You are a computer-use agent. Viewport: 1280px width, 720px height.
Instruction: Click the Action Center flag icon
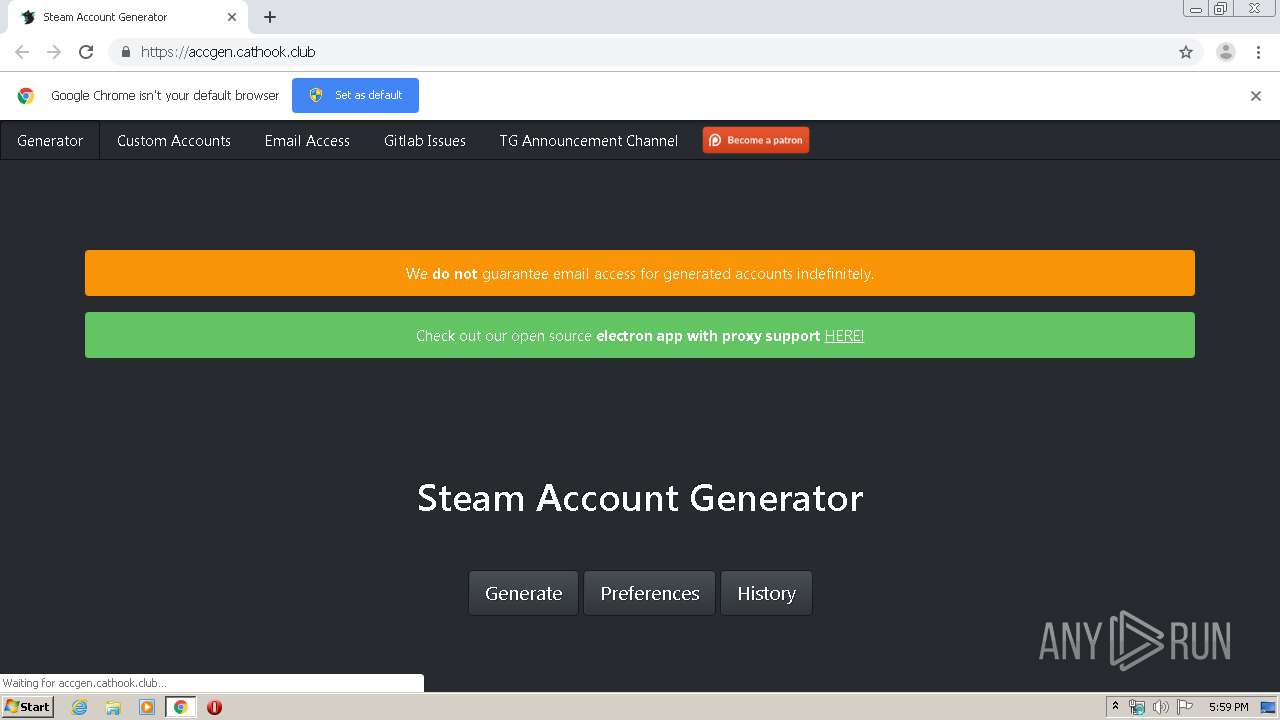[1185, 707]
